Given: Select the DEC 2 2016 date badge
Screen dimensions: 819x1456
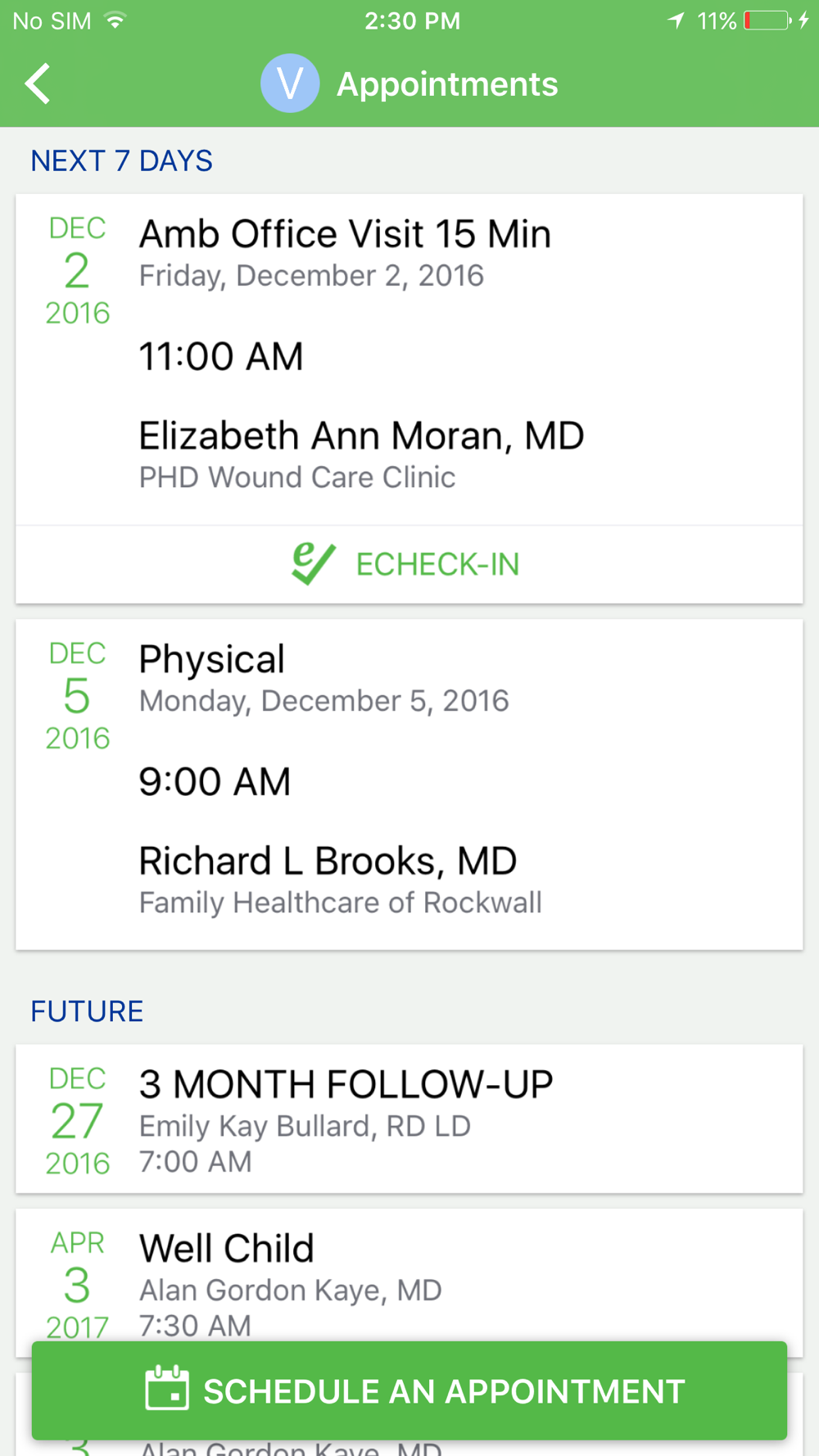Looking at the screenshot, I should [x=77, y=271].
